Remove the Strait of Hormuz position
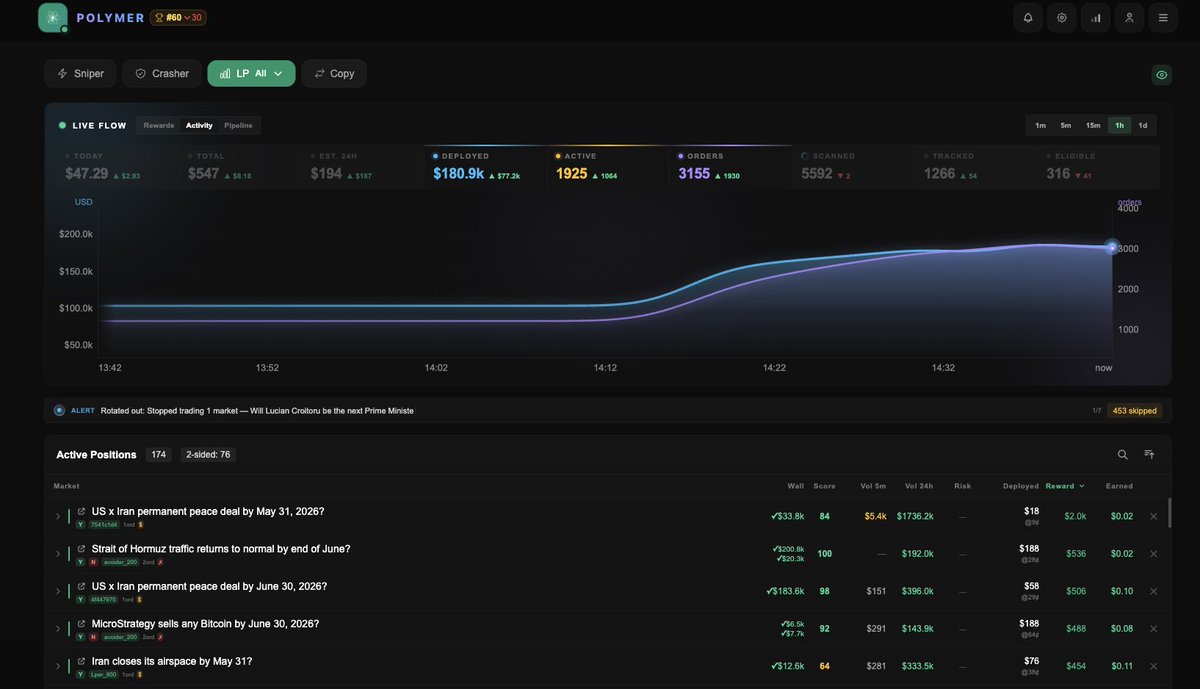The width and height of the screenshot is (1200, 689). coord(1153,554)
